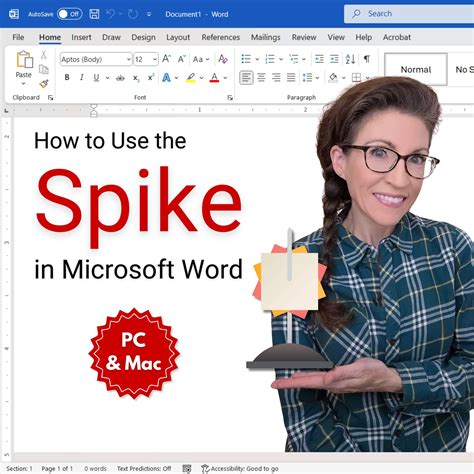Apply superscript formatting
This screenshot has height=474, width=474.
point(151,77)
